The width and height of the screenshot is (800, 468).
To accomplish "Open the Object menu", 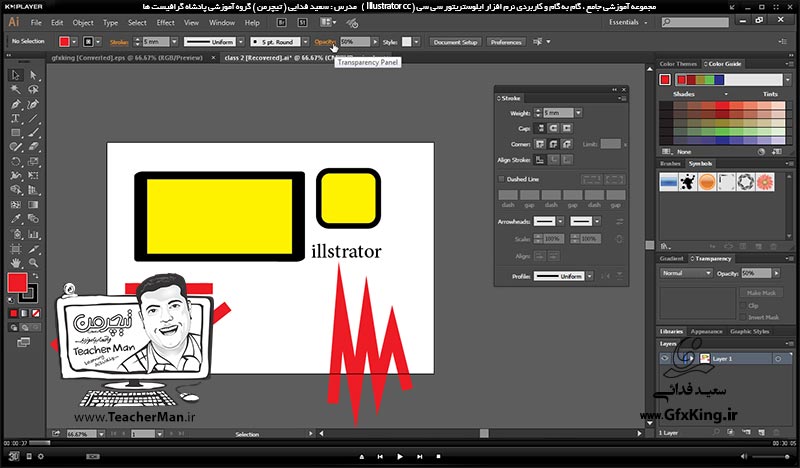I will point(83,22).
